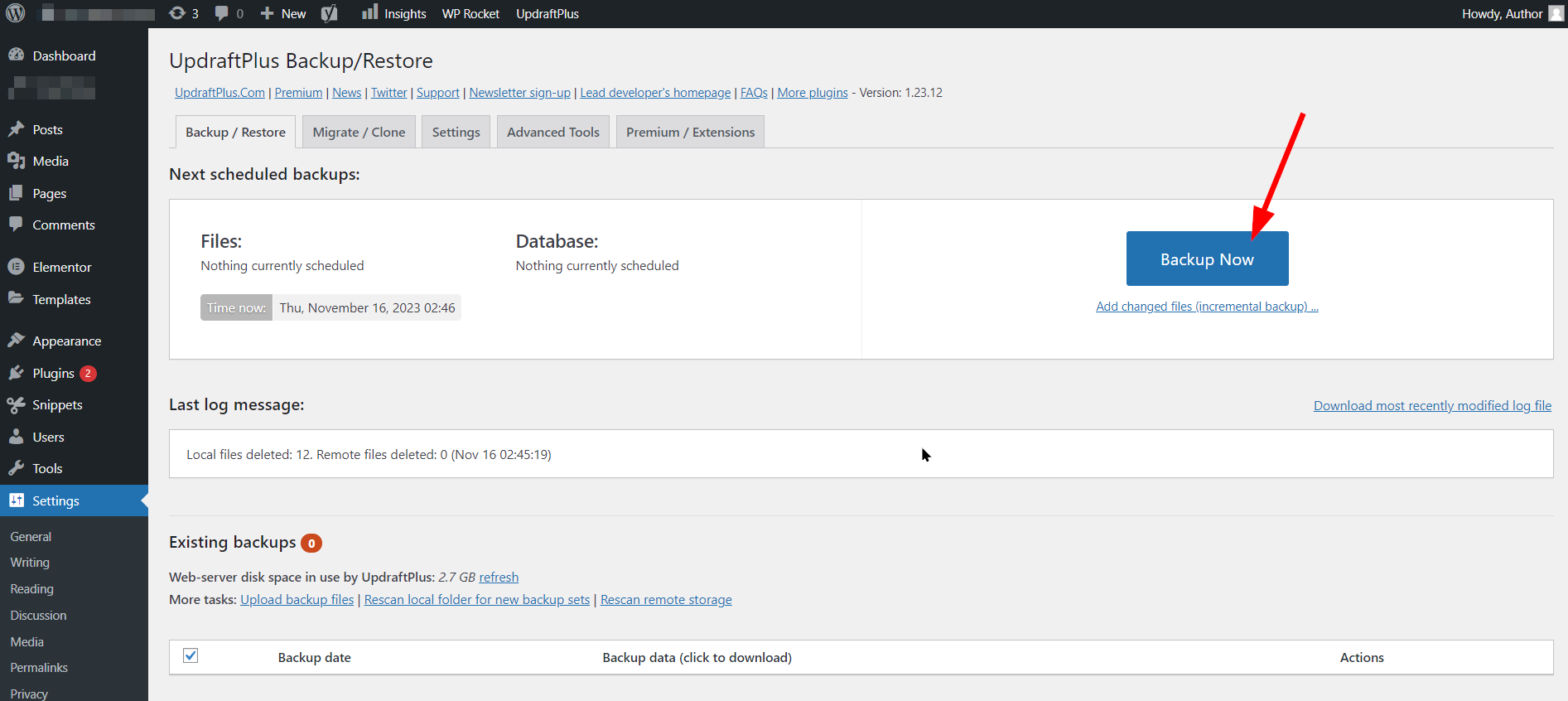Download most recently modified log file
This screenshot has height=701, width=1568.
click(x=1432, y=405)
